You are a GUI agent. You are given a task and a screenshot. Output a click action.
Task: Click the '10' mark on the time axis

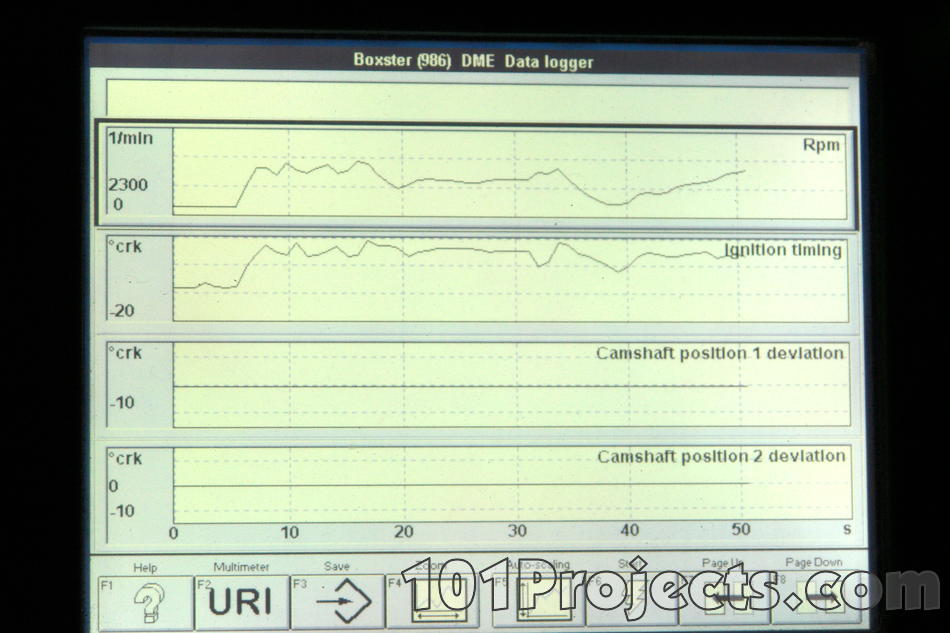(290, 532)
